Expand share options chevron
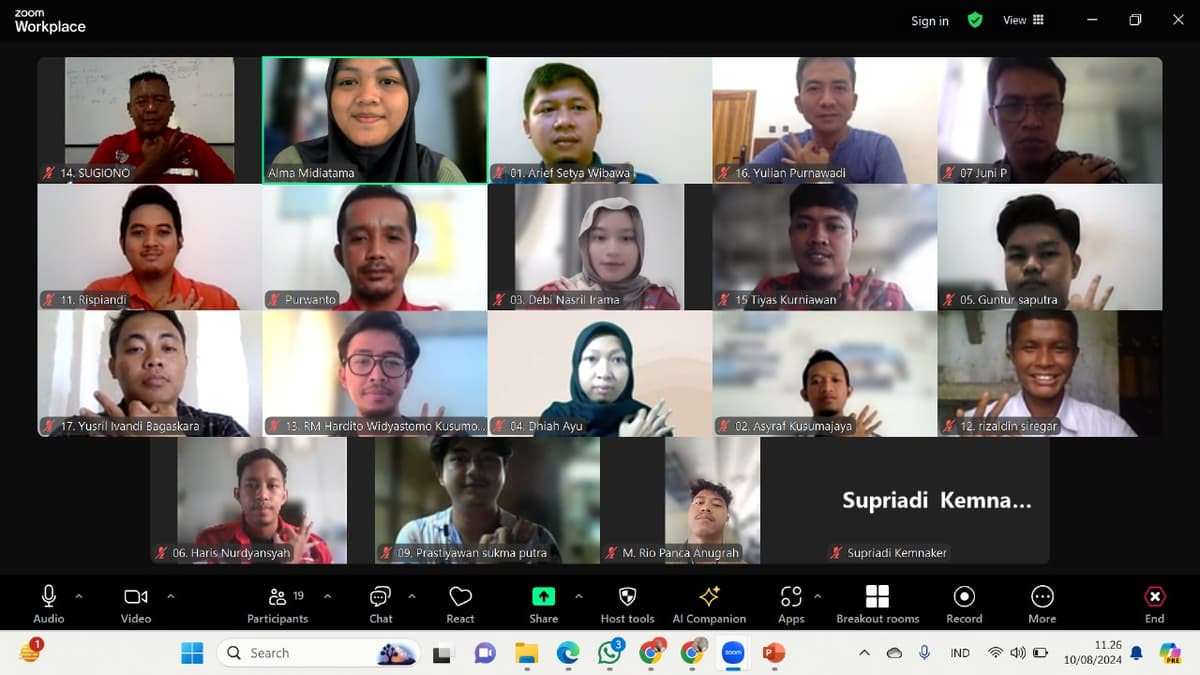 [x=578, y=596]
